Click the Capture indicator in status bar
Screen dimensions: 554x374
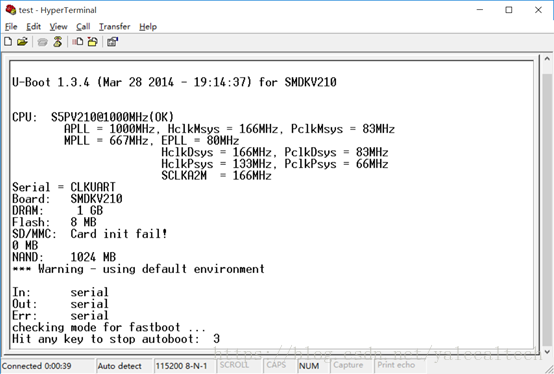(x=348, y=365)
